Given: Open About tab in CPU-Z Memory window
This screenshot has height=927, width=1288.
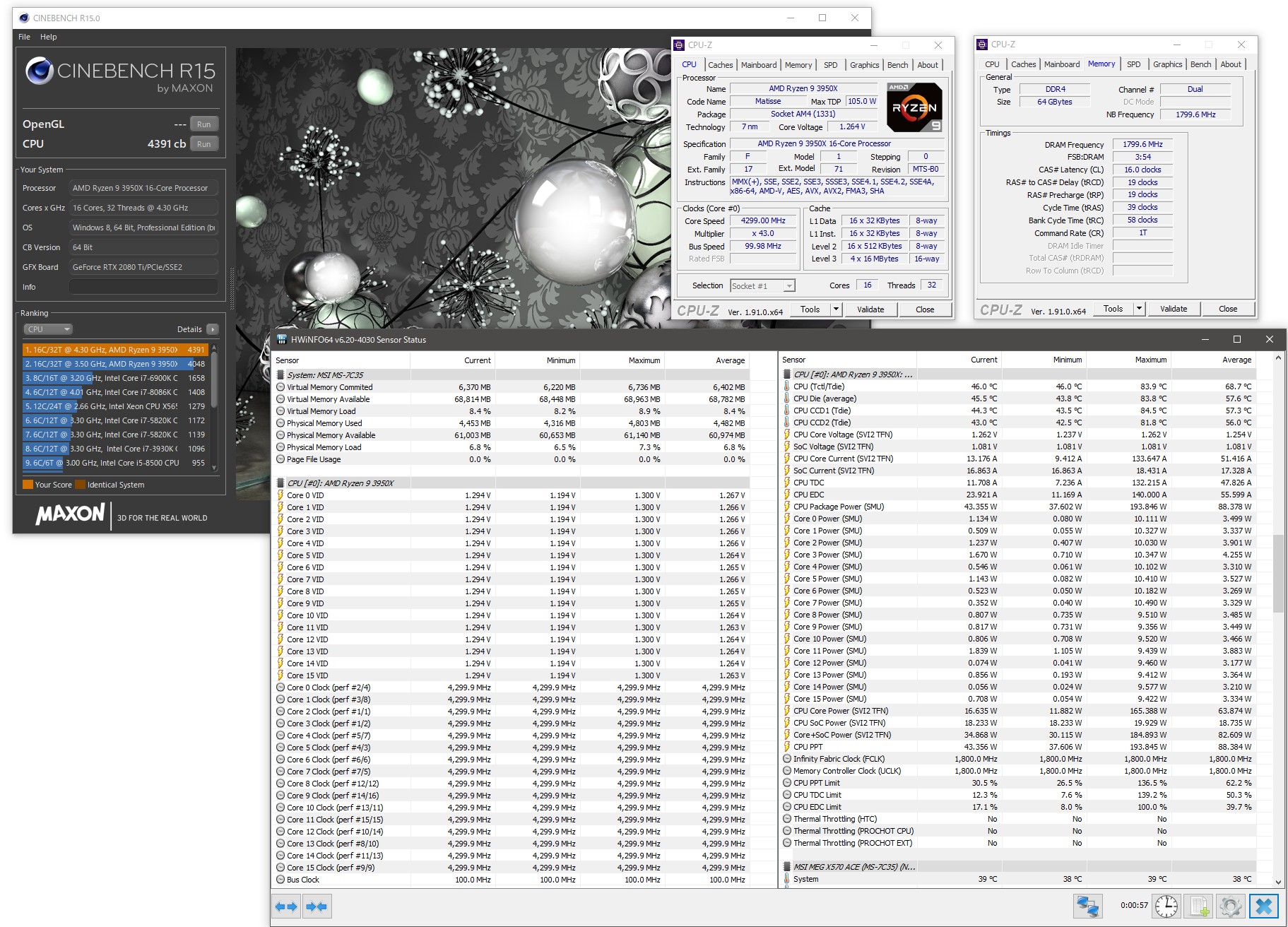Looking at the screenshot, I should 1230,64.
